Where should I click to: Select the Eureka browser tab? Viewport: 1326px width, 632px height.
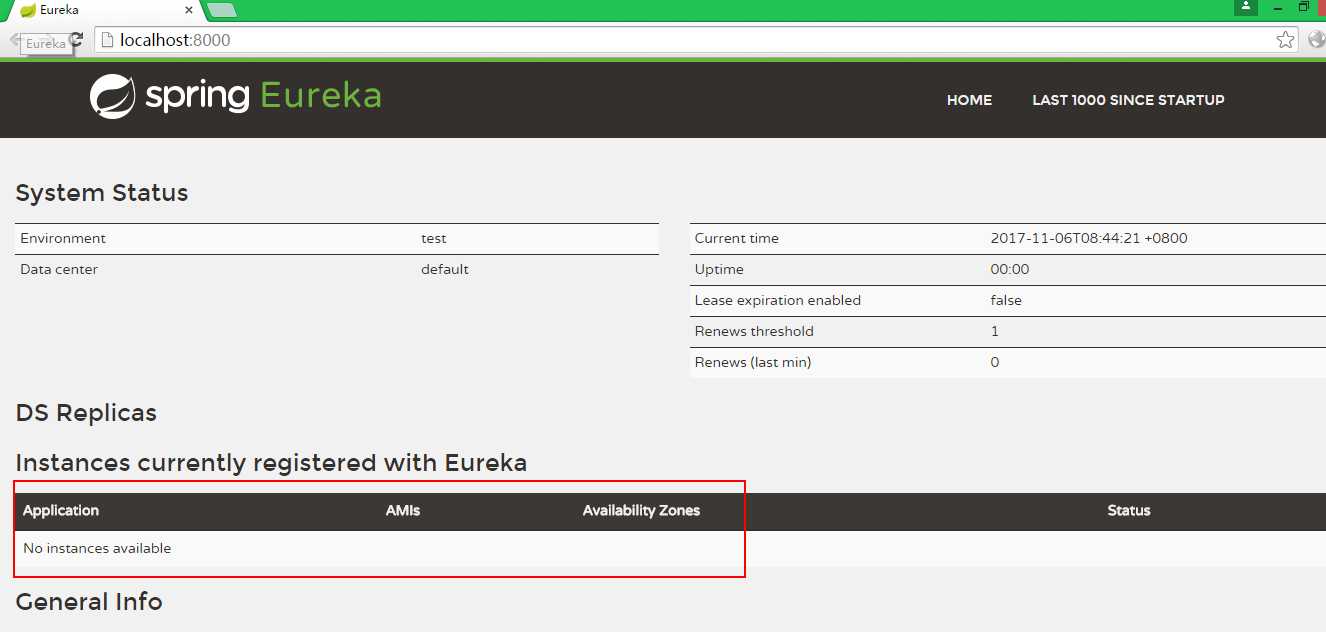click(105, 10)
